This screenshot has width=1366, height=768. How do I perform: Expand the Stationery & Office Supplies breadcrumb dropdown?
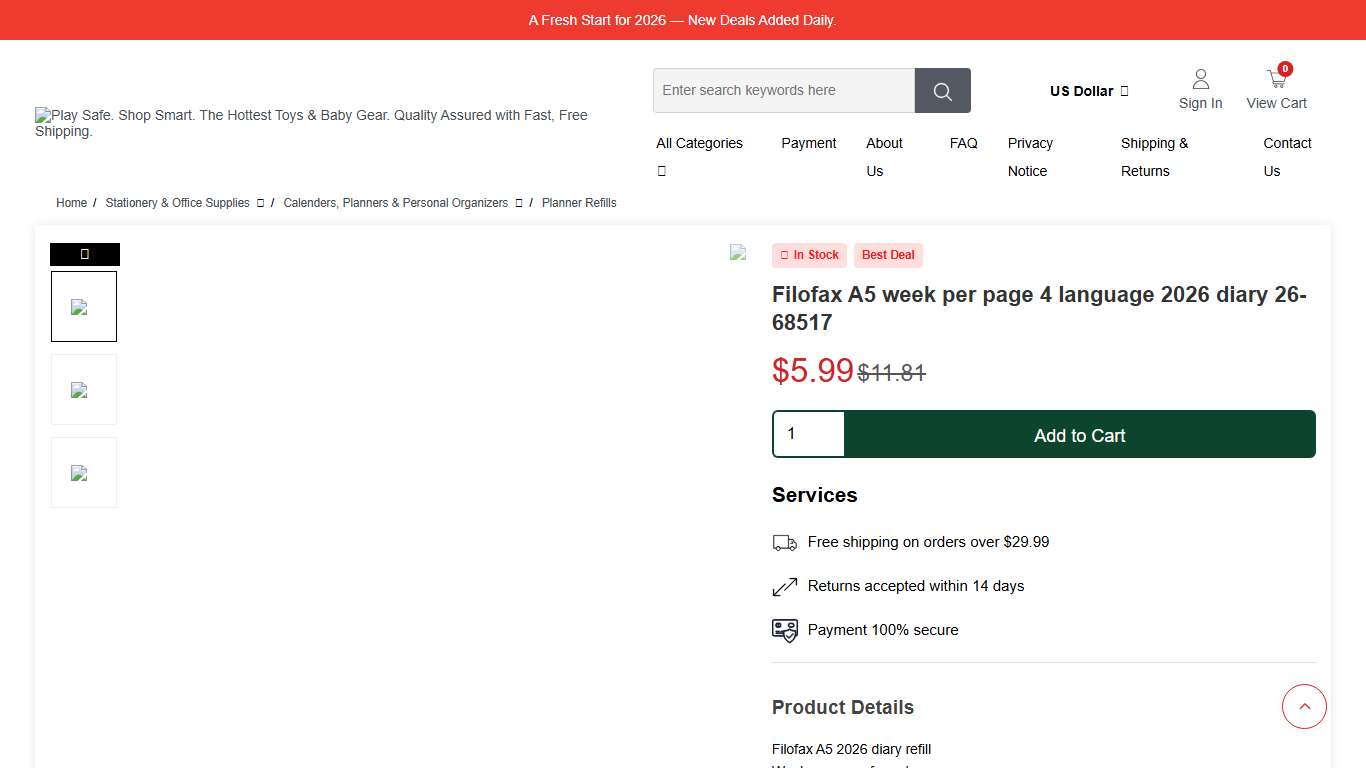[x=260, y=203]
